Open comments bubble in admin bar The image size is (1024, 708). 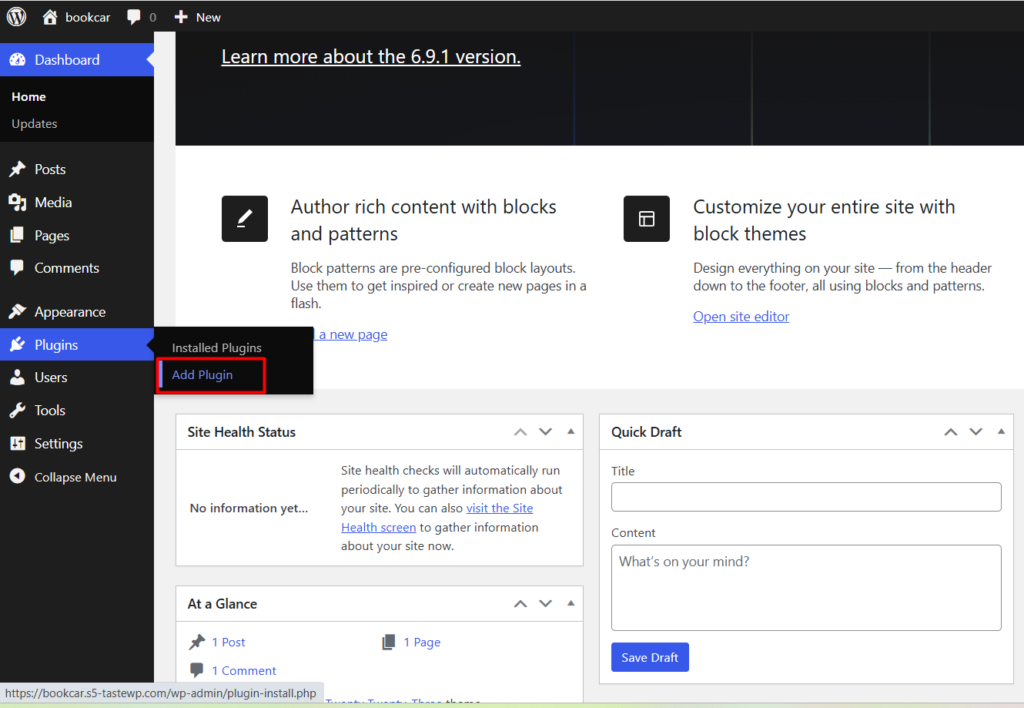click(134, 17)
